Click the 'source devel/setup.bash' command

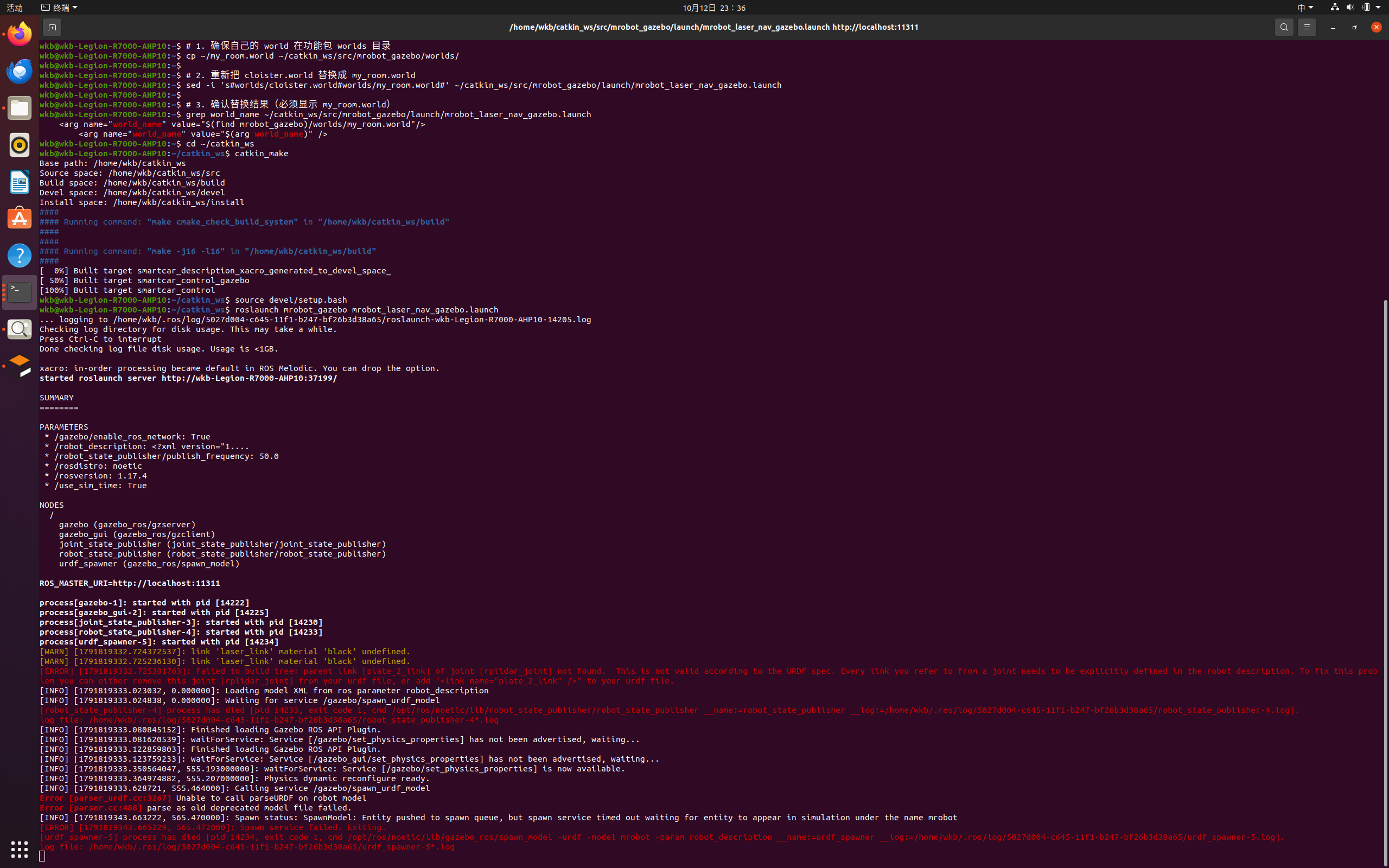pyautogui.click(x=290, y=300)
